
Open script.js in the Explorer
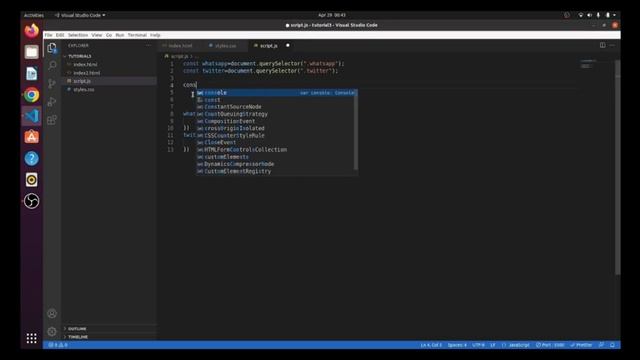pos(82,81)
